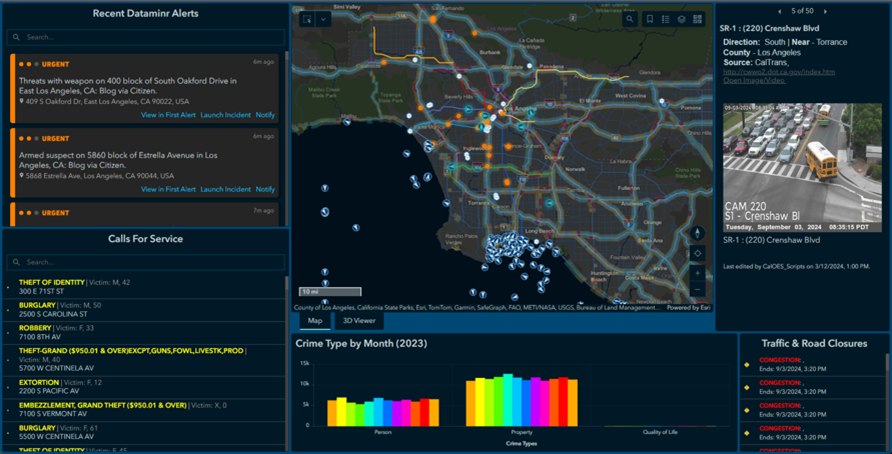892x454 pixels.
Task: Click the Powered by Esri attribution
Action: 688,308
